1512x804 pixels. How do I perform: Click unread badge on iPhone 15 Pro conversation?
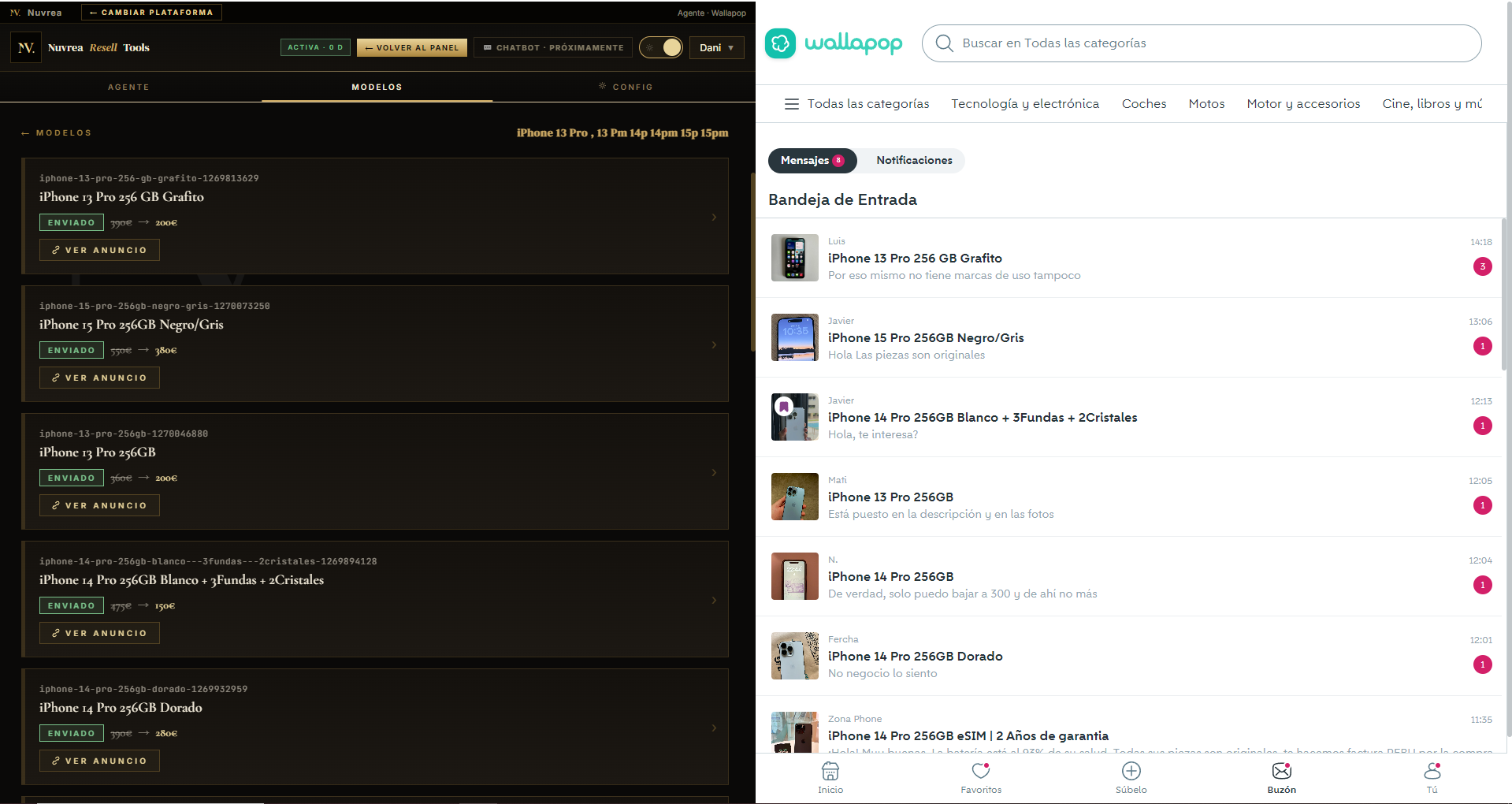click(1482, 346)
